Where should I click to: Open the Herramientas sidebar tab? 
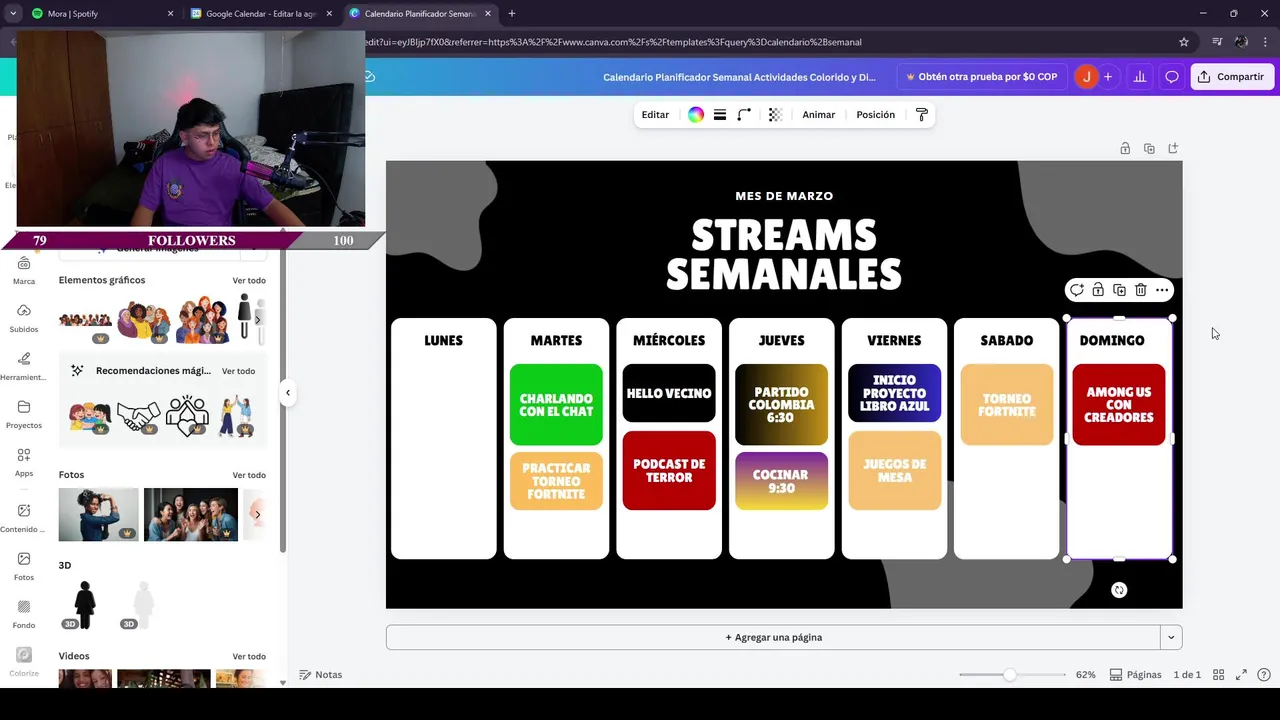[24, 366]
